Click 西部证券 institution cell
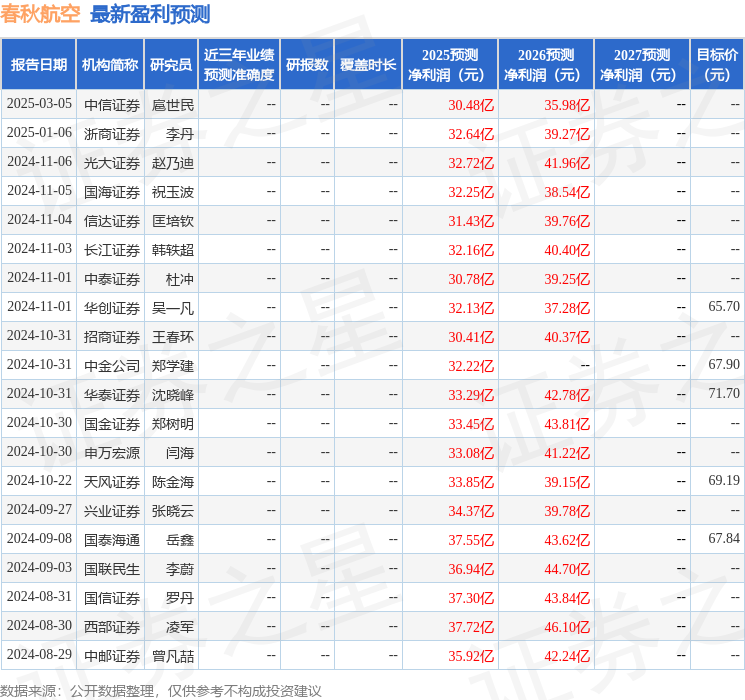The height and width of the screenshot is (700, 745). (x=112, y=627)
